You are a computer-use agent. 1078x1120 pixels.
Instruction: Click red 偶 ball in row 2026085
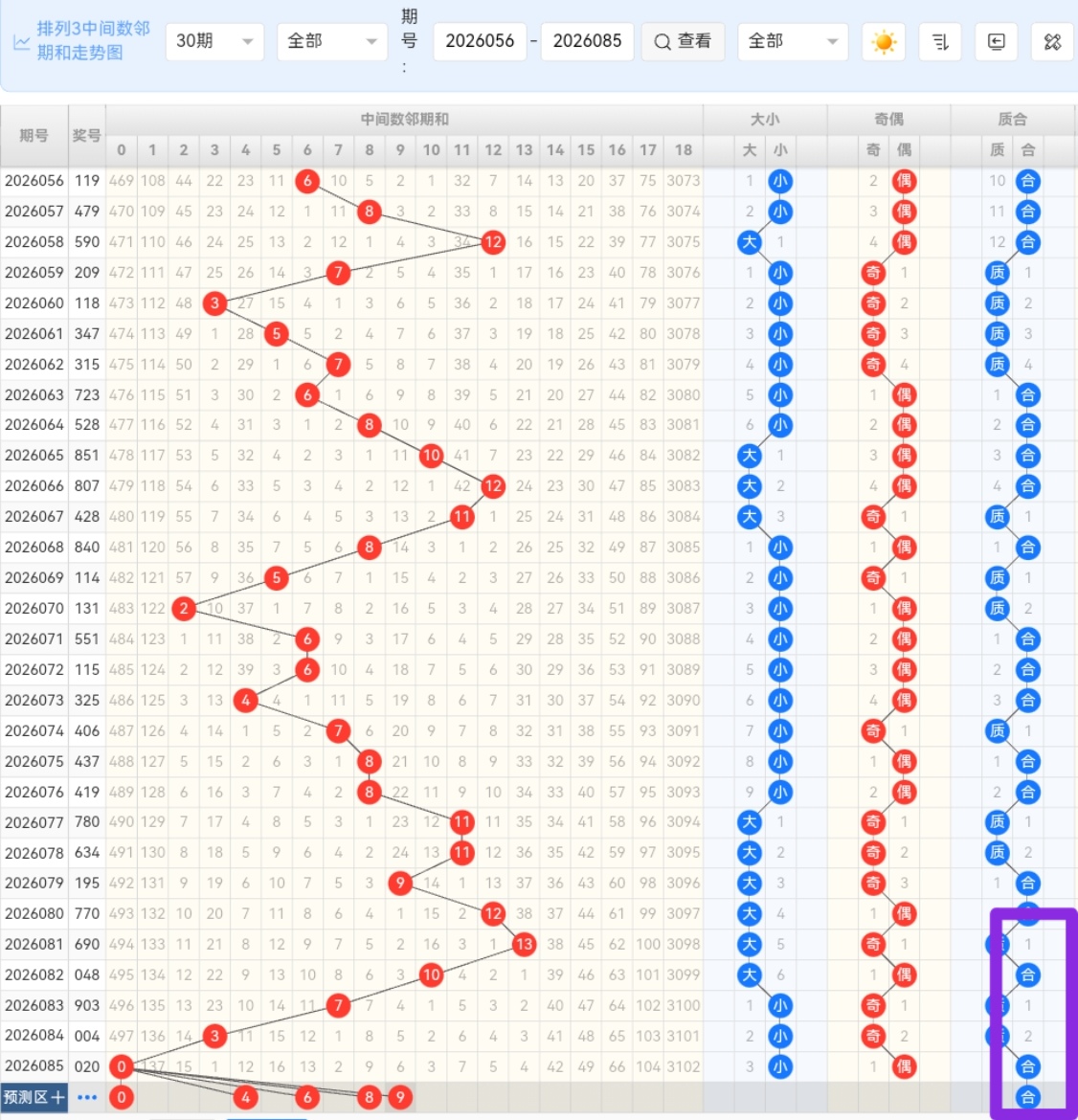[904, 1066]
